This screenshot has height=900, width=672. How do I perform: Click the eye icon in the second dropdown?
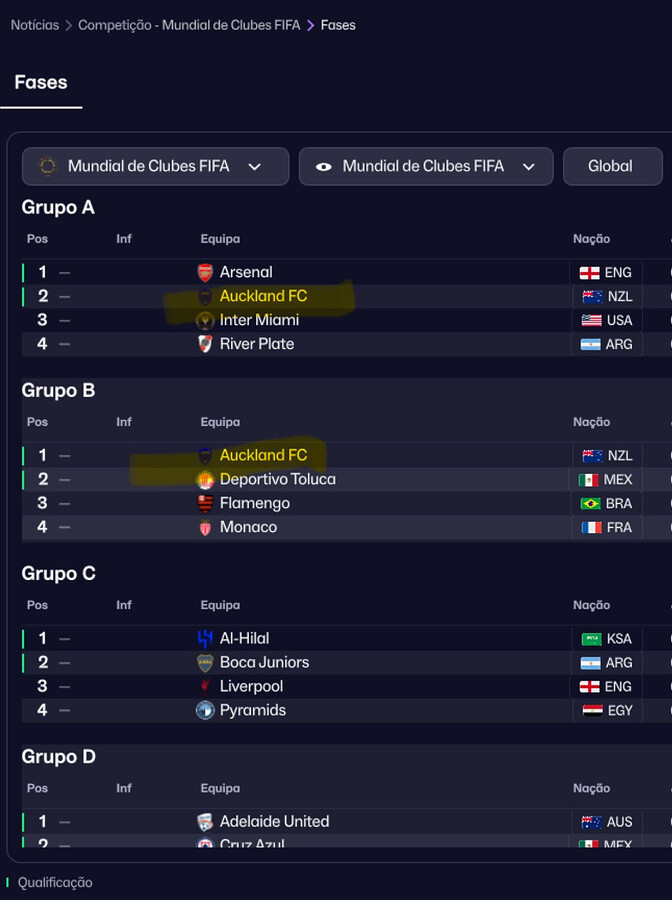pyautogui.click(x=323, y=166)
